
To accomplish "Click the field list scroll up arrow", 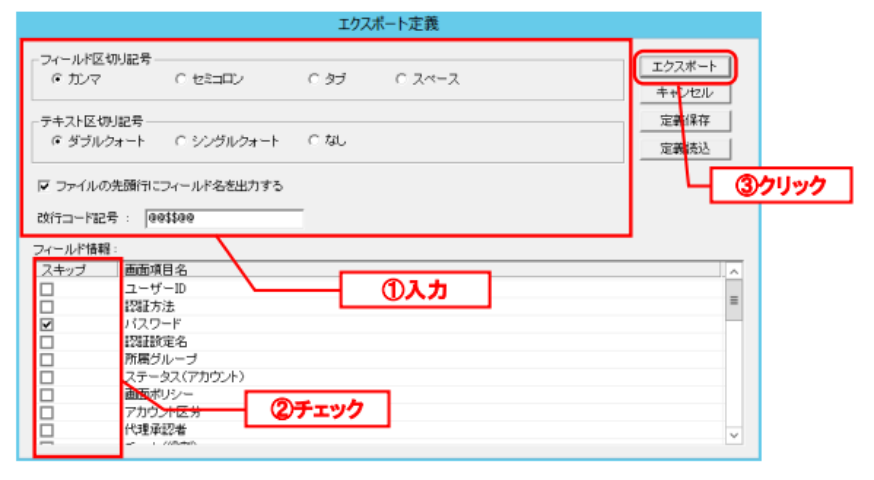I will pyautogui.click(x=734, y=271).
